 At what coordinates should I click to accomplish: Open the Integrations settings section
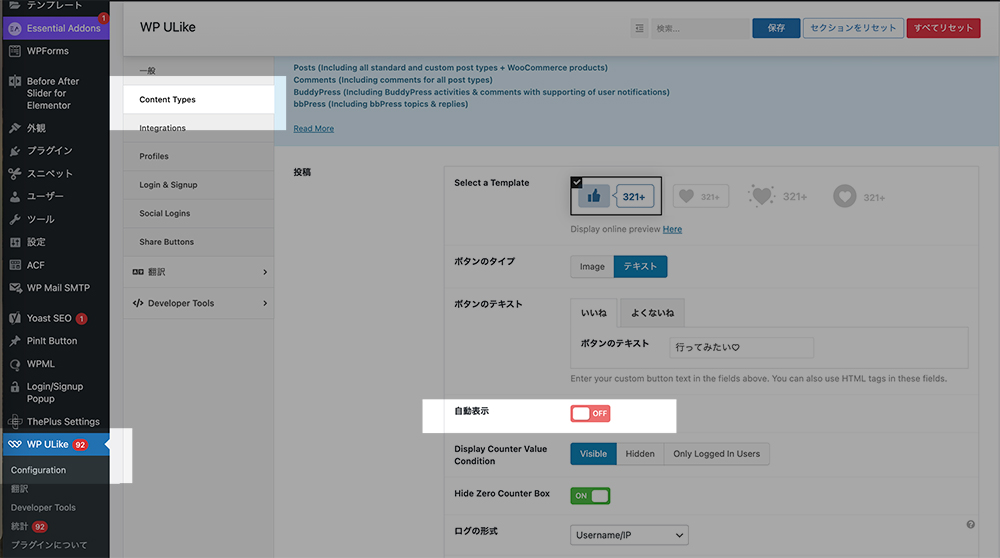[162, 128]
